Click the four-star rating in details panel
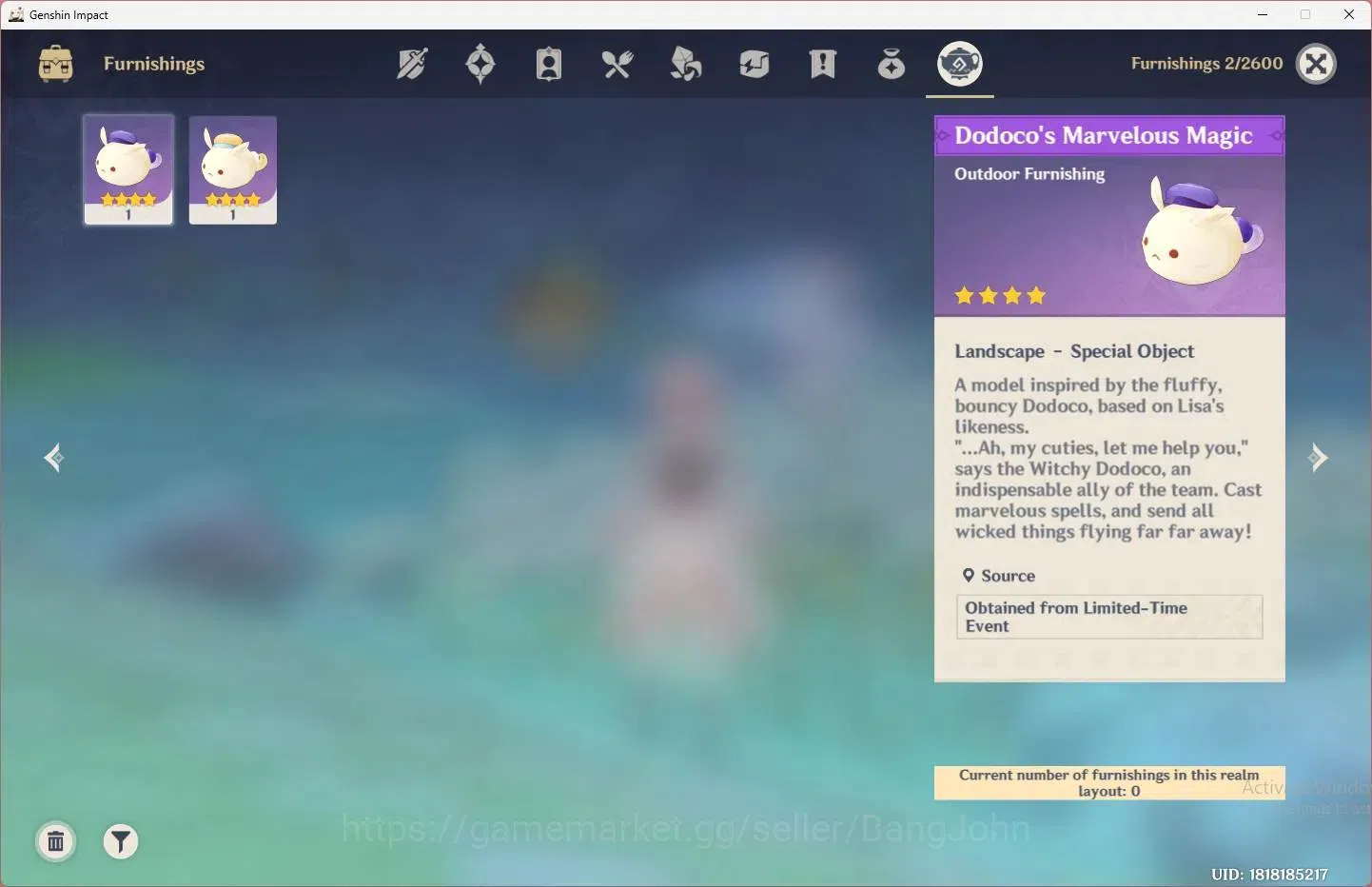This screenshot has height=887, width=1372. point(1000,296)
